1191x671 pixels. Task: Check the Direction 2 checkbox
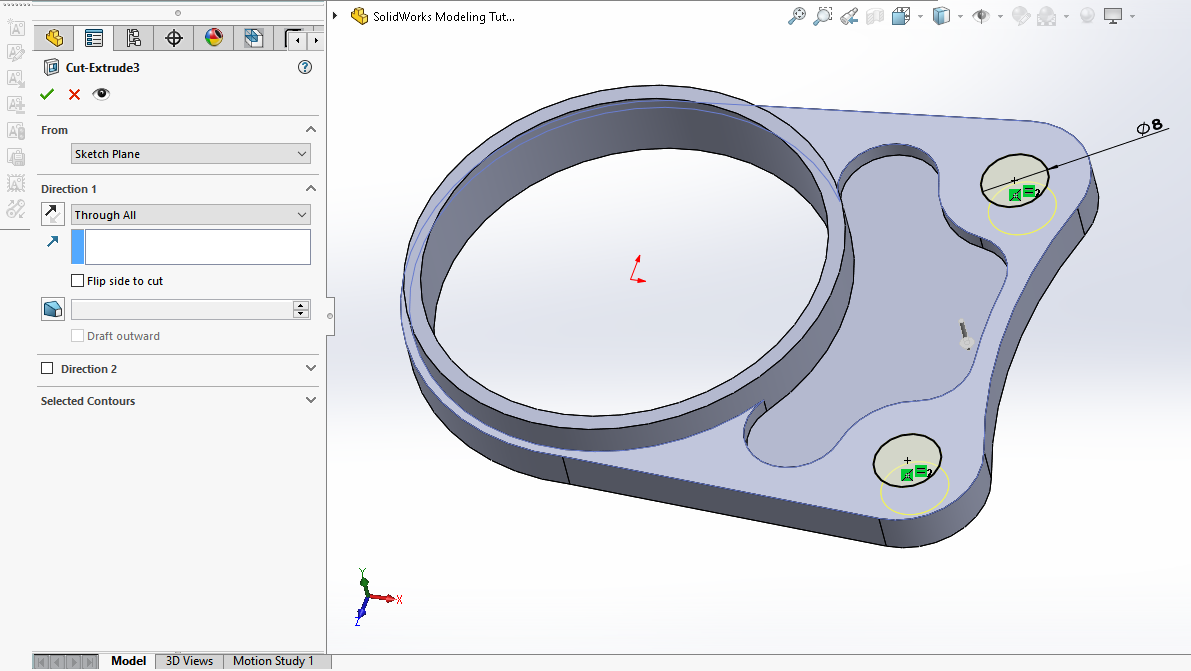point(47,369)
